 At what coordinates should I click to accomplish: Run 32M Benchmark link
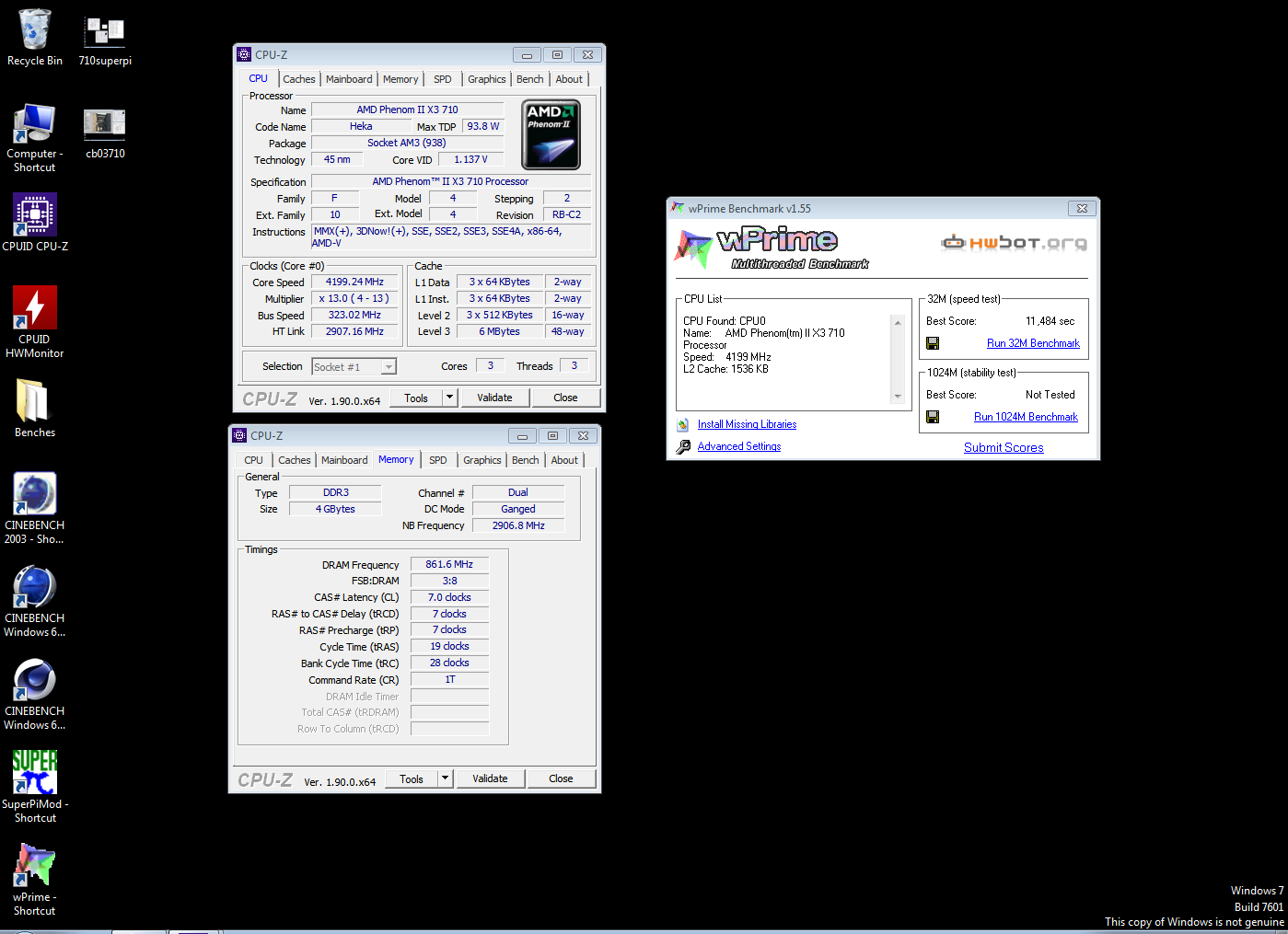coord(1033,343)
